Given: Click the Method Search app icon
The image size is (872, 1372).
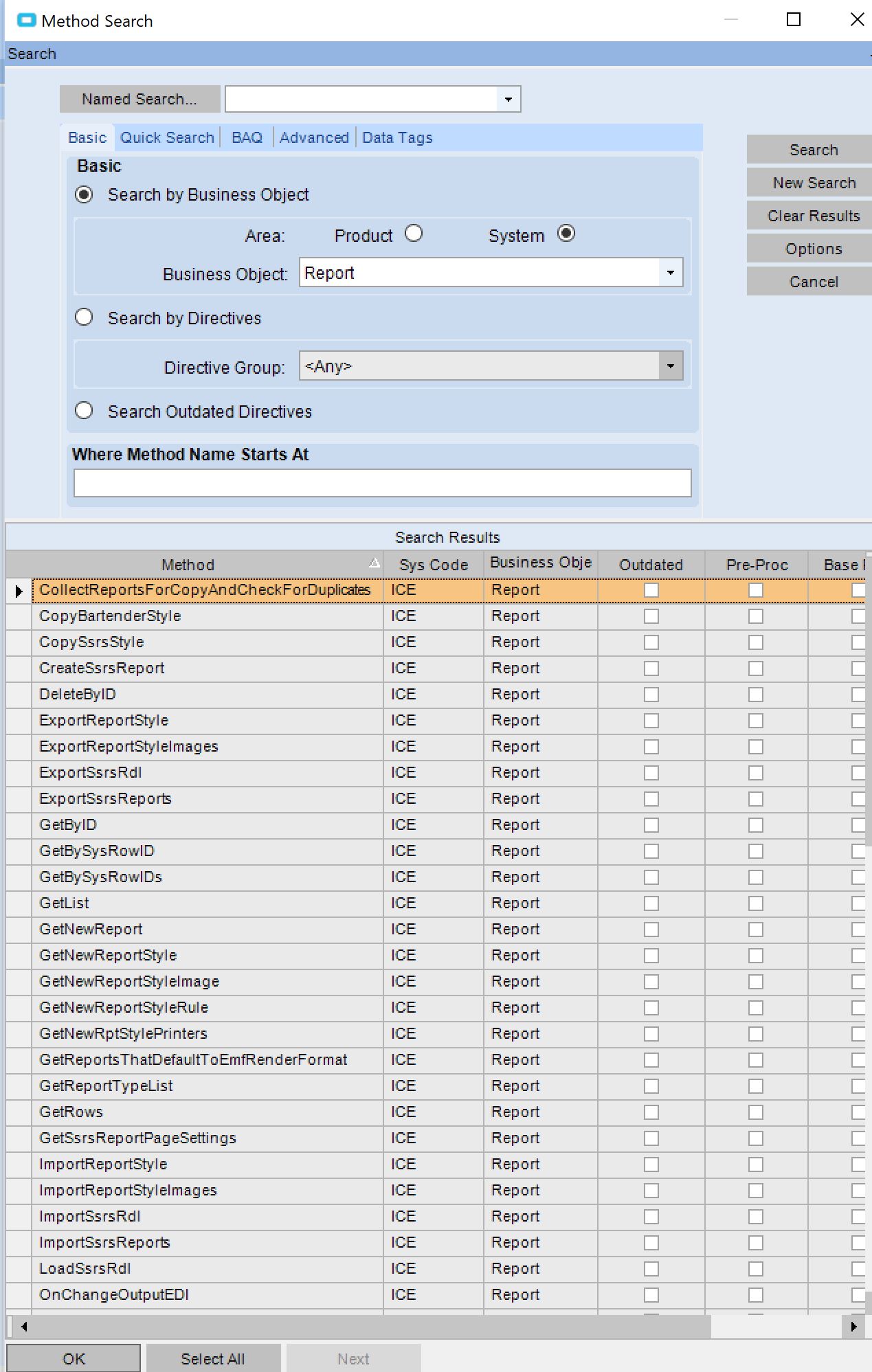Looking at the screenshot, I should coord(26,21).
